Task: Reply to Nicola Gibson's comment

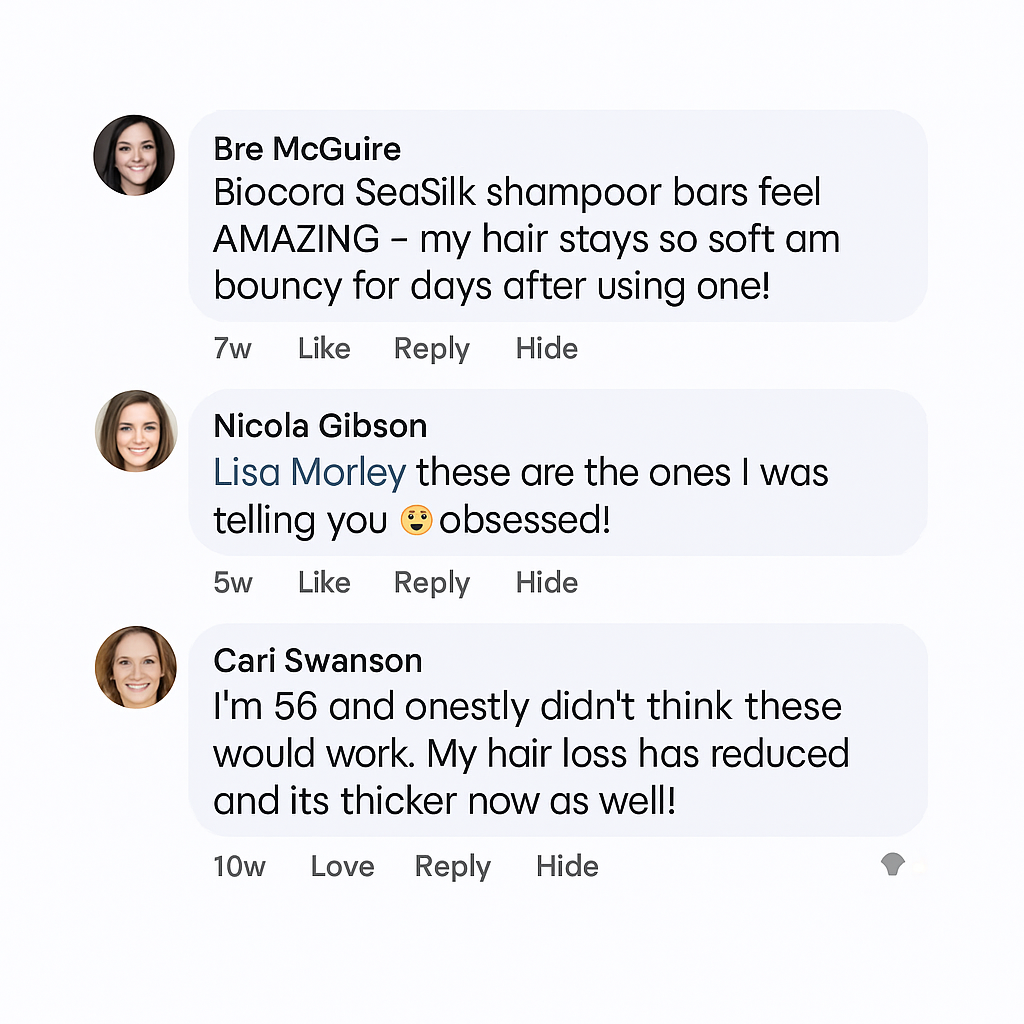Action: pyautogui.click(x=431, y=582)
